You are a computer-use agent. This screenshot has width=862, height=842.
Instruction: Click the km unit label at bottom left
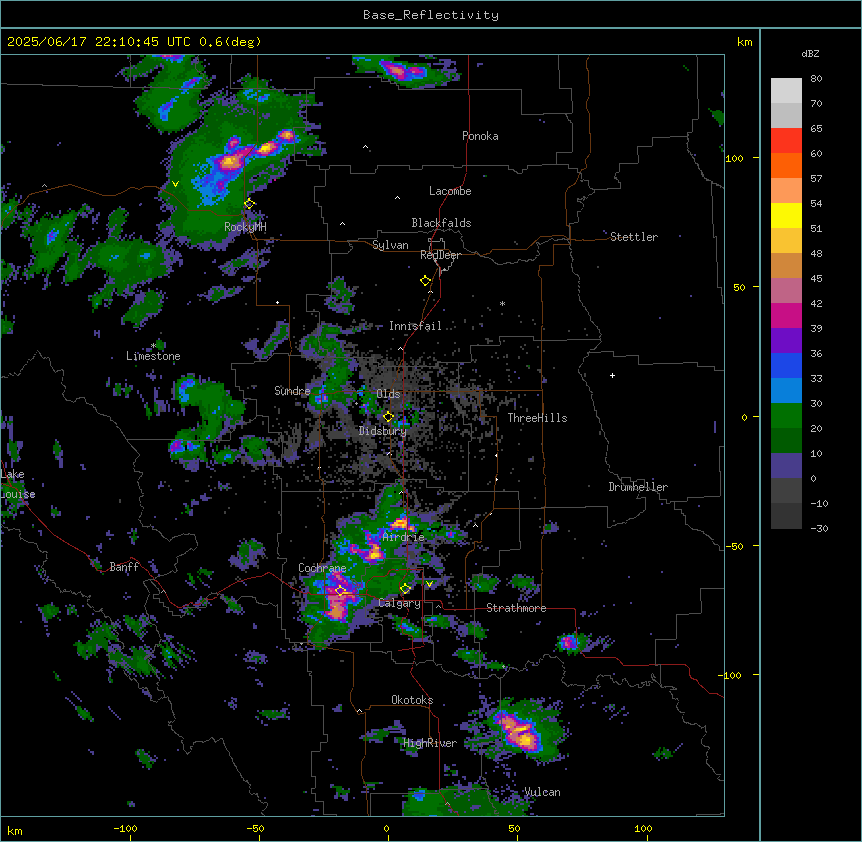(15, 830)
